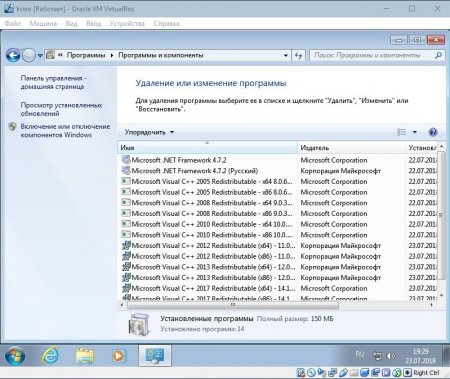Image resolution: width=450 pixels, height=379 pixels.
Task: Sort the list by Издатель column header
Action: (x=351, y=148)
